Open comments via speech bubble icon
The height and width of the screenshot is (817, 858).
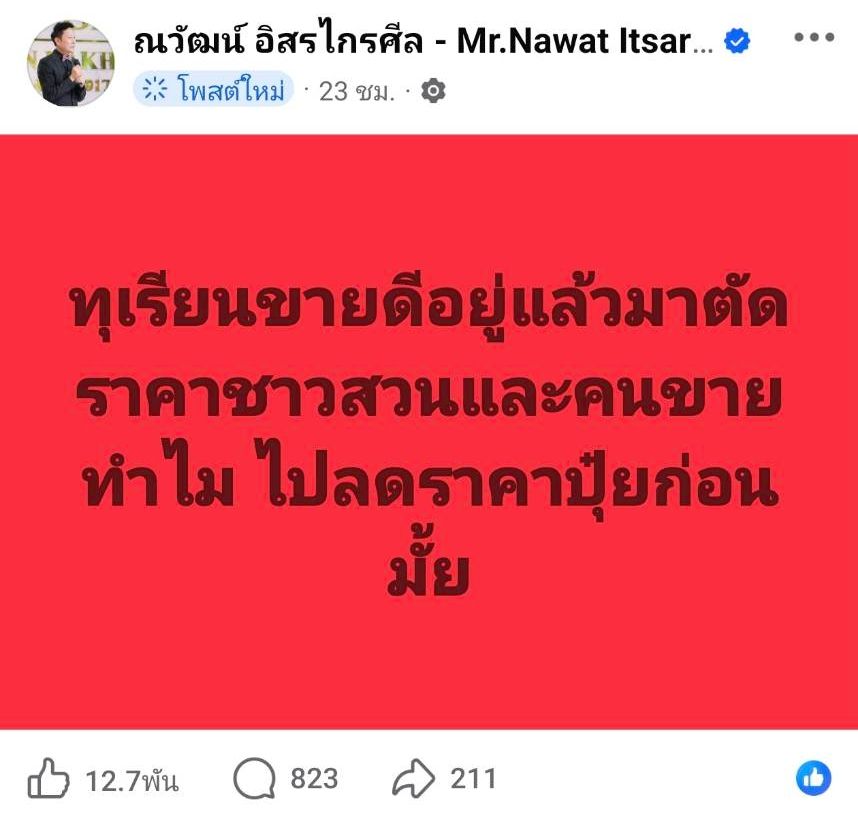click(254, 778)
